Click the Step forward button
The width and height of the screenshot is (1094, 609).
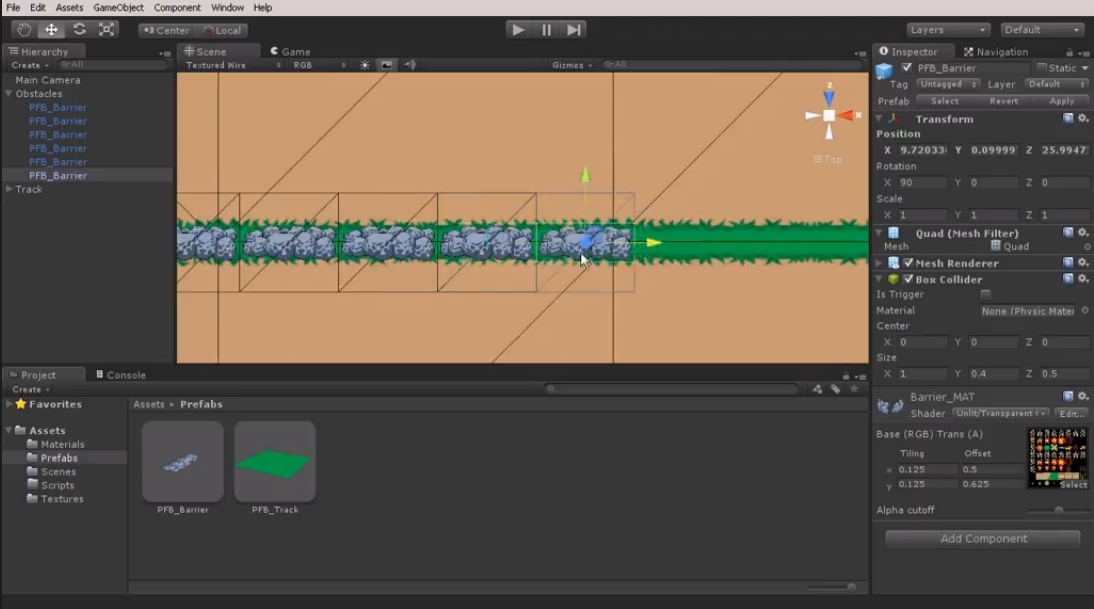574,30
